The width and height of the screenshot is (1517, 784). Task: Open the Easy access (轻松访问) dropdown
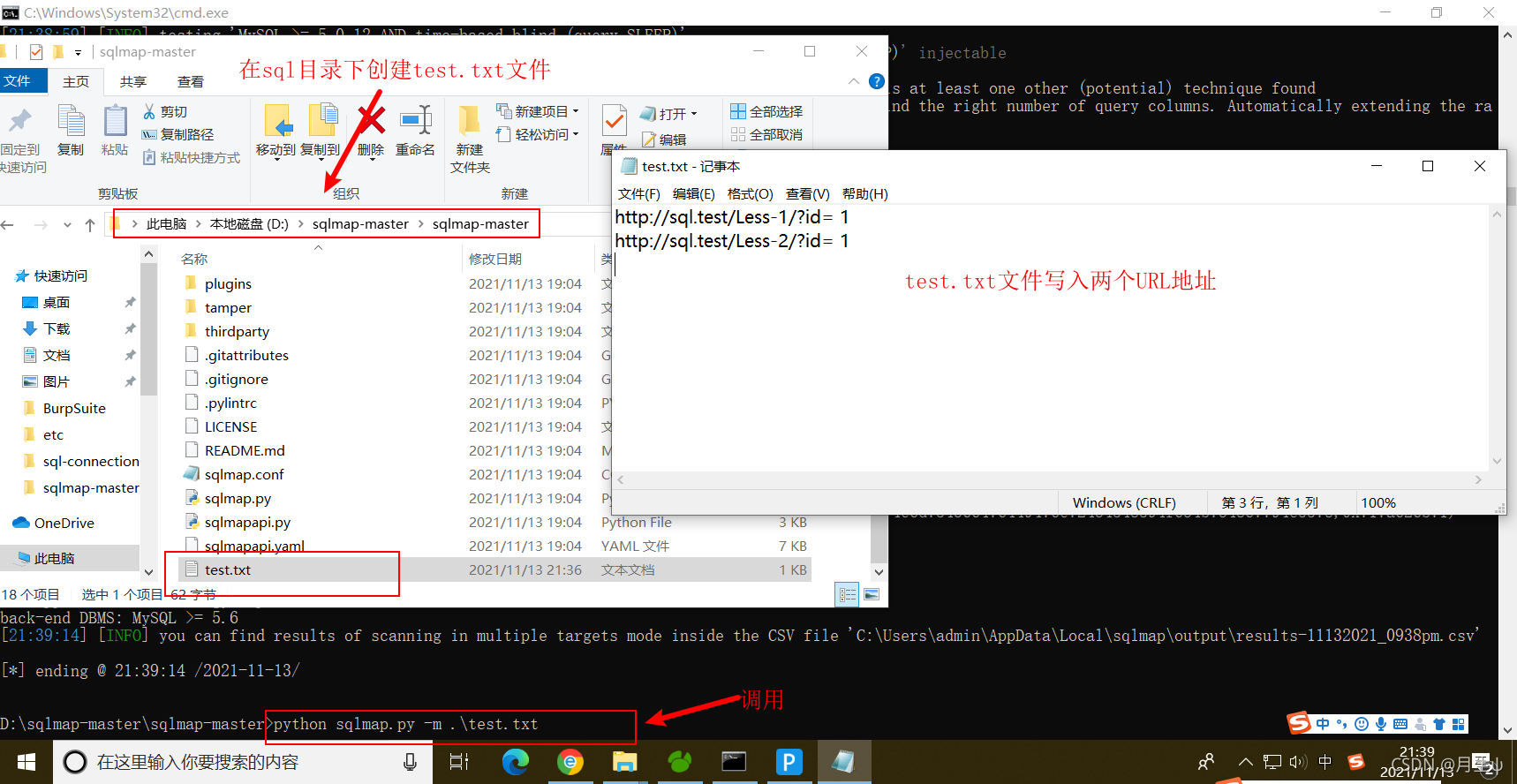click(538, 134)
